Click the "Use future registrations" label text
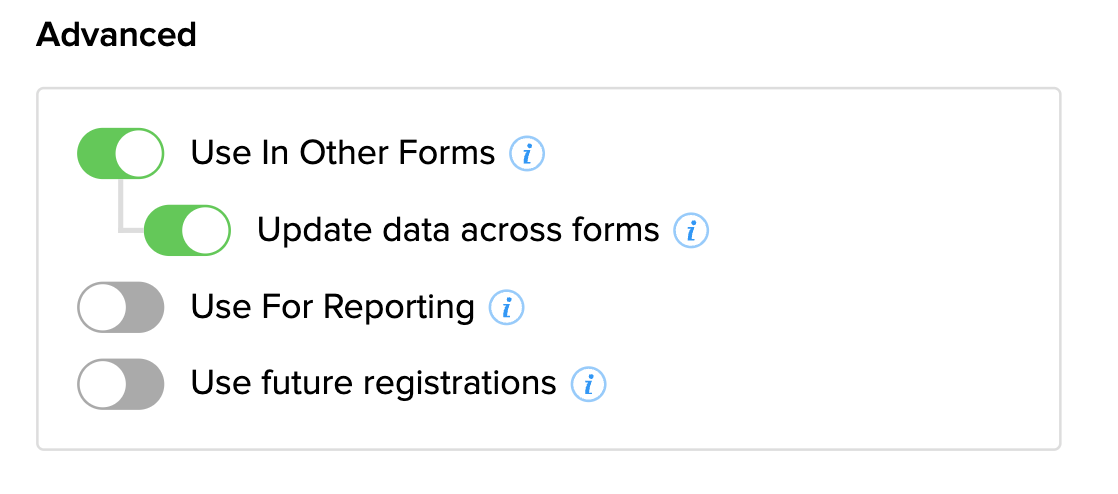 pos(373,383)
